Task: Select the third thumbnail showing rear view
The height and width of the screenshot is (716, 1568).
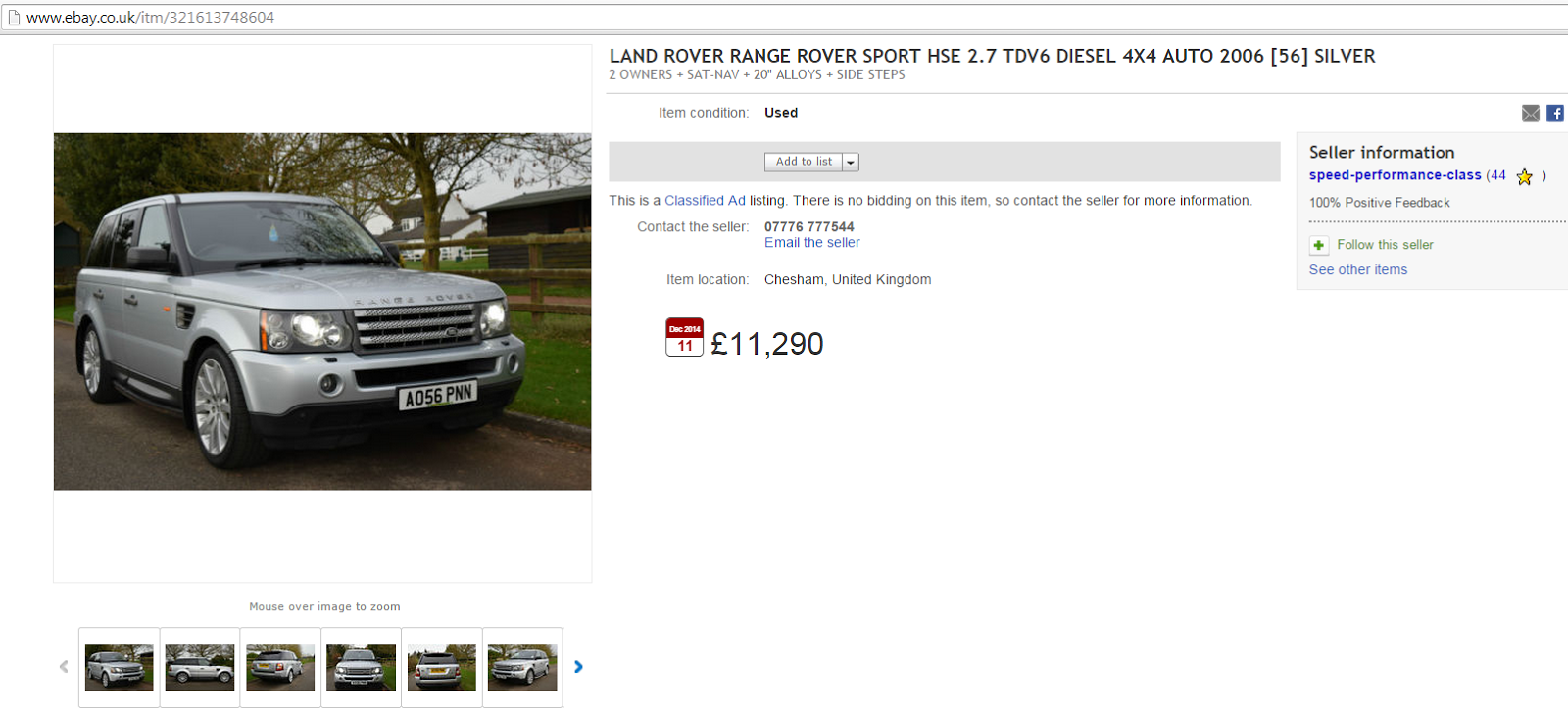Action: tap(280, 667)
